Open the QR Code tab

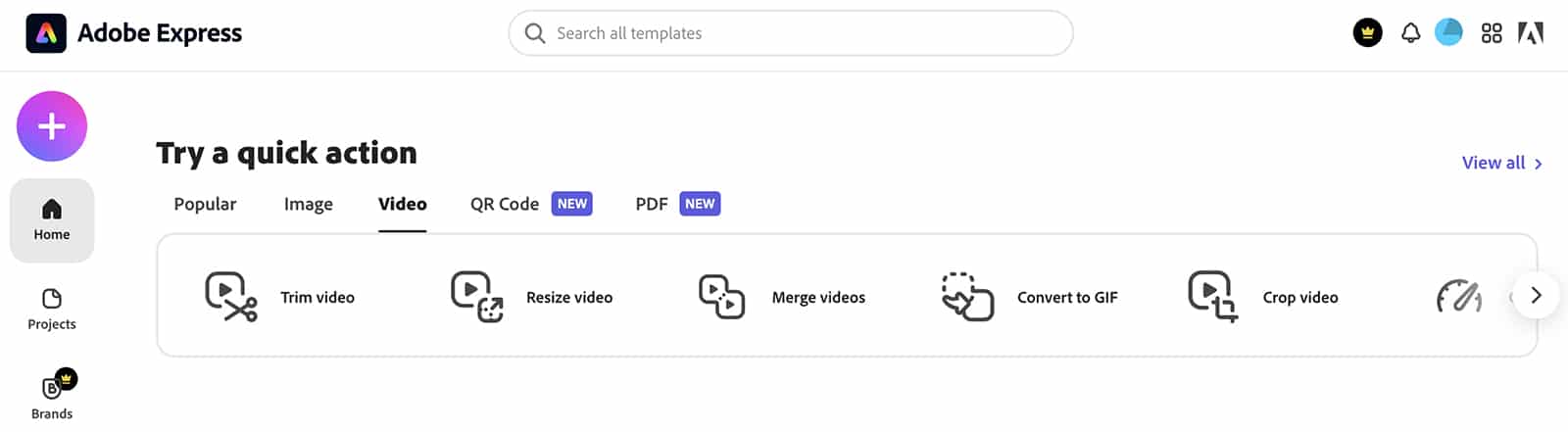pyautogui.click(x=505, y=204)
